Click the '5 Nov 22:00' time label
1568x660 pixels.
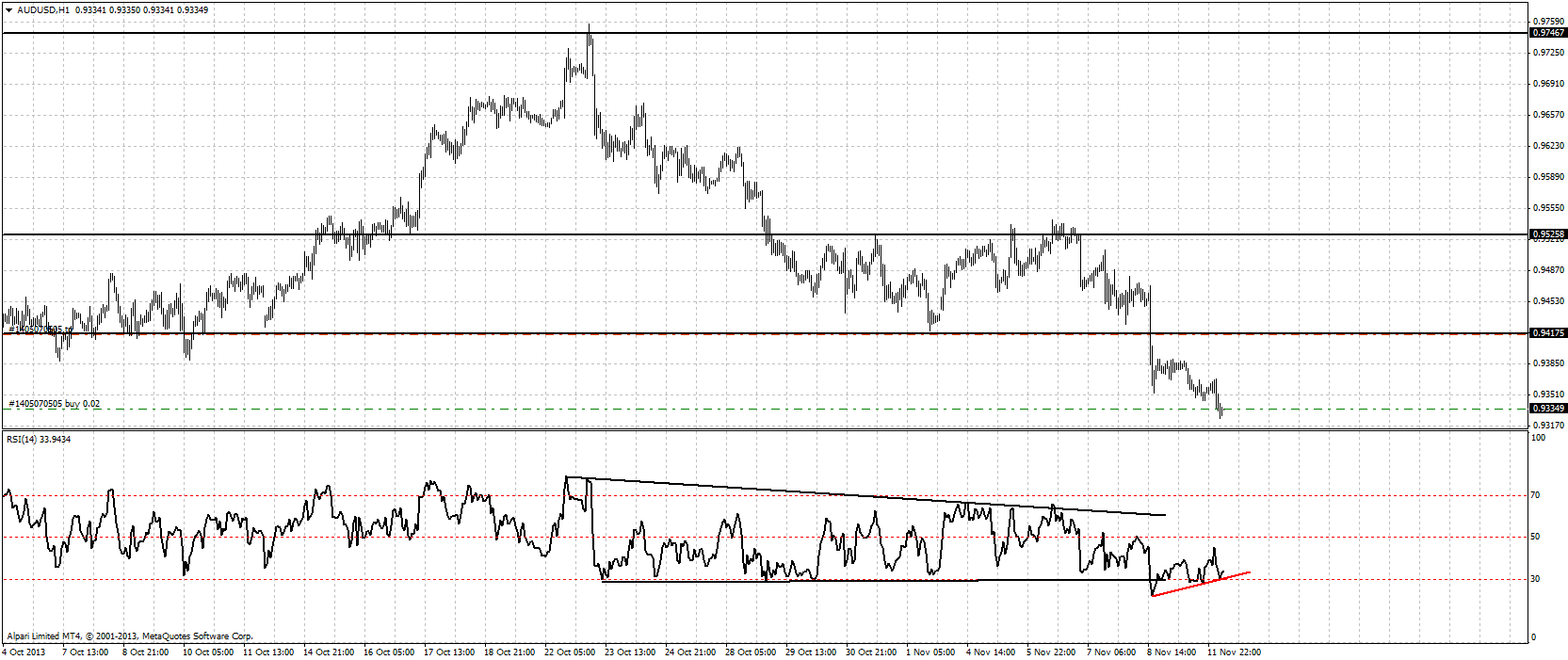[1051, 652]
